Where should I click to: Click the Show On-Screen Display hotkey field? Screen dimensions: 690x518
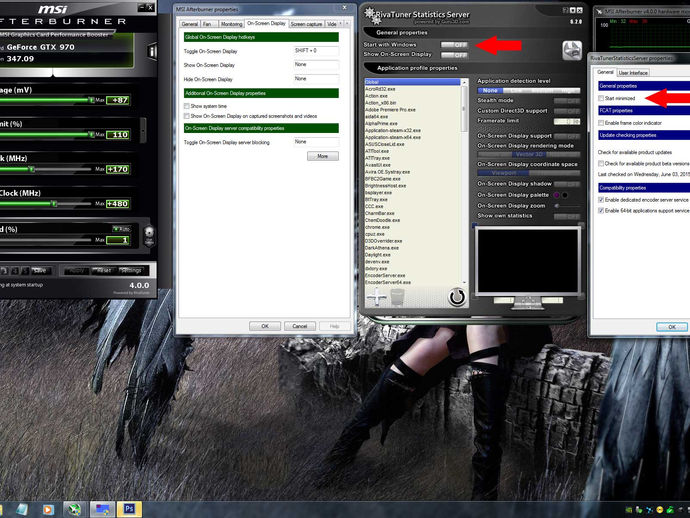pyautogui.click(x=316, y=65)
